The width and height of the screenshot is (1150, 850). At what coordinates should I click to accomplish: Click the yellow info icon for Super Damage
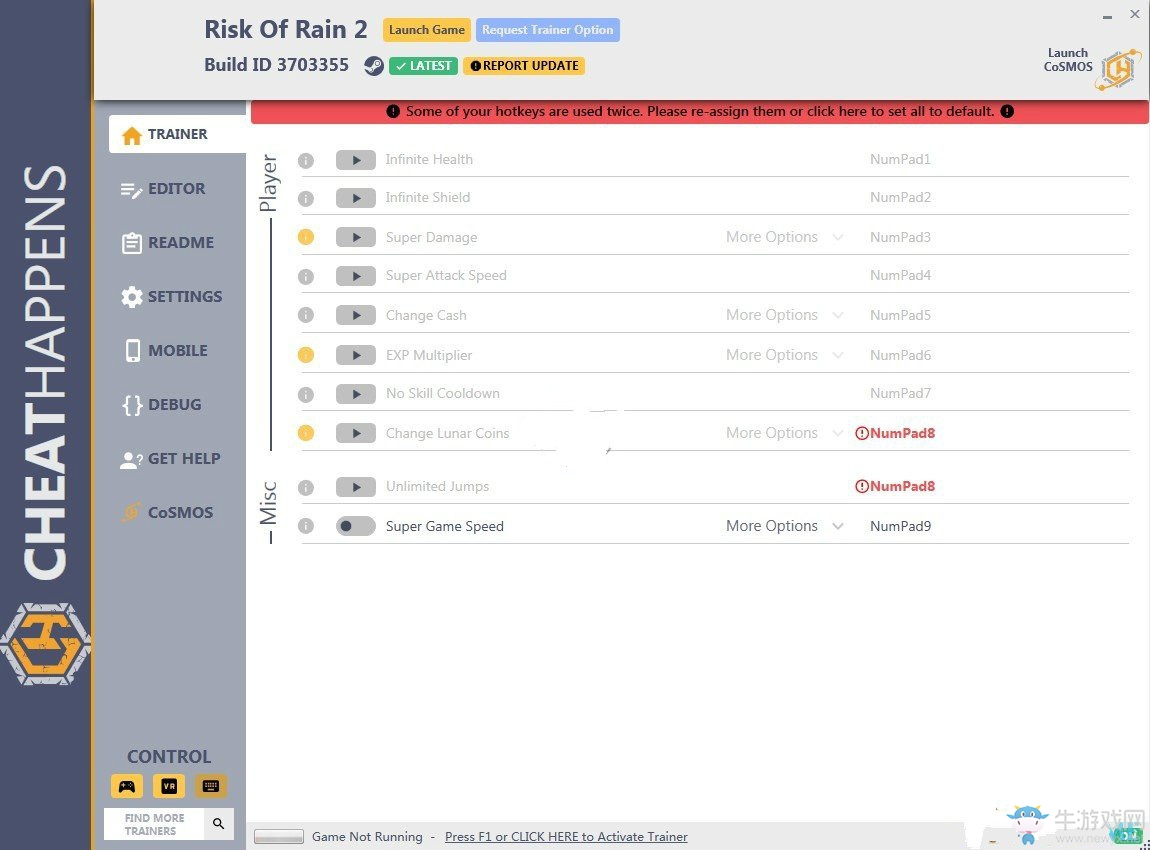tap(306, 237)
